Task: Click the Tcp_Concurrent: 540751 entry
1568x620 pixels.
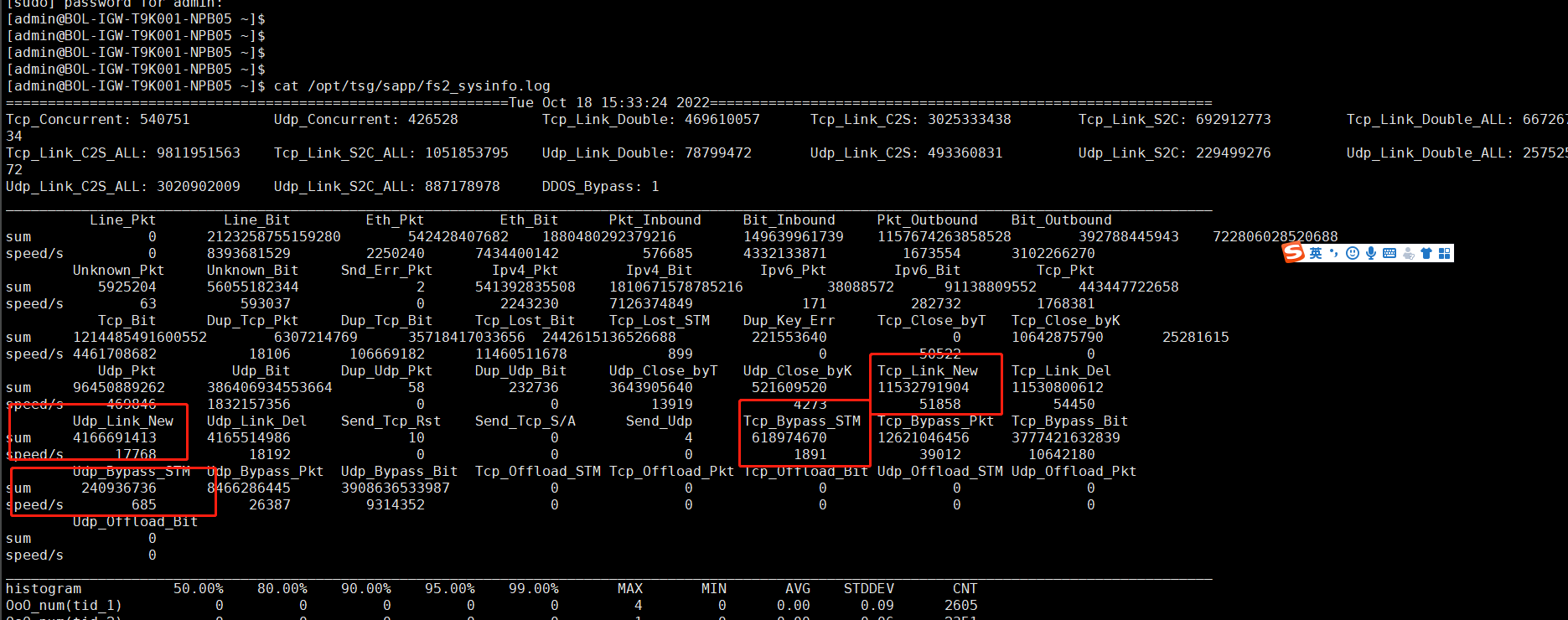Action: (x=97, y=119)
